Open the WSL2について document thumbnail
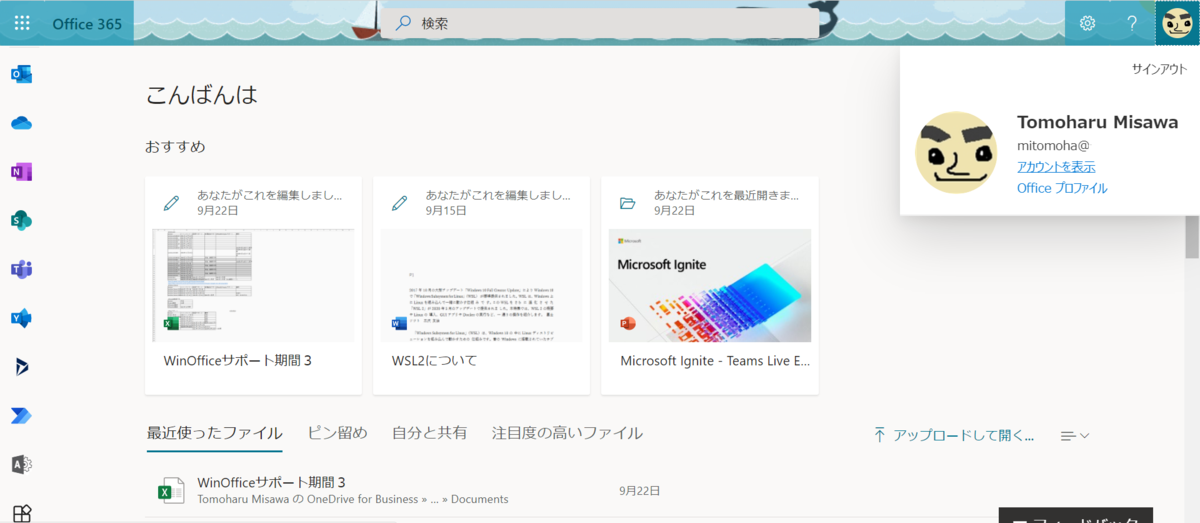This screenshot has height=523, width=1200. tap(481, 285)
